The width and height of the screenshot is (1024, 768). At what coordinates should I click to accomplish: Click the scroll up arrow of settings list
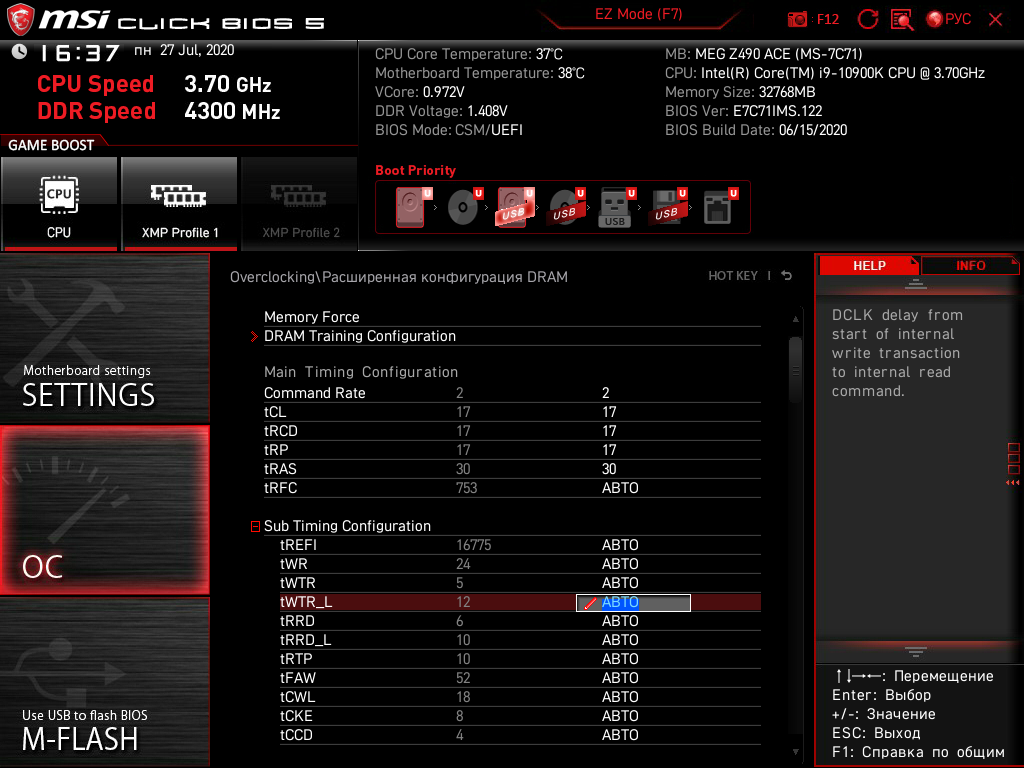click(795, 319)
